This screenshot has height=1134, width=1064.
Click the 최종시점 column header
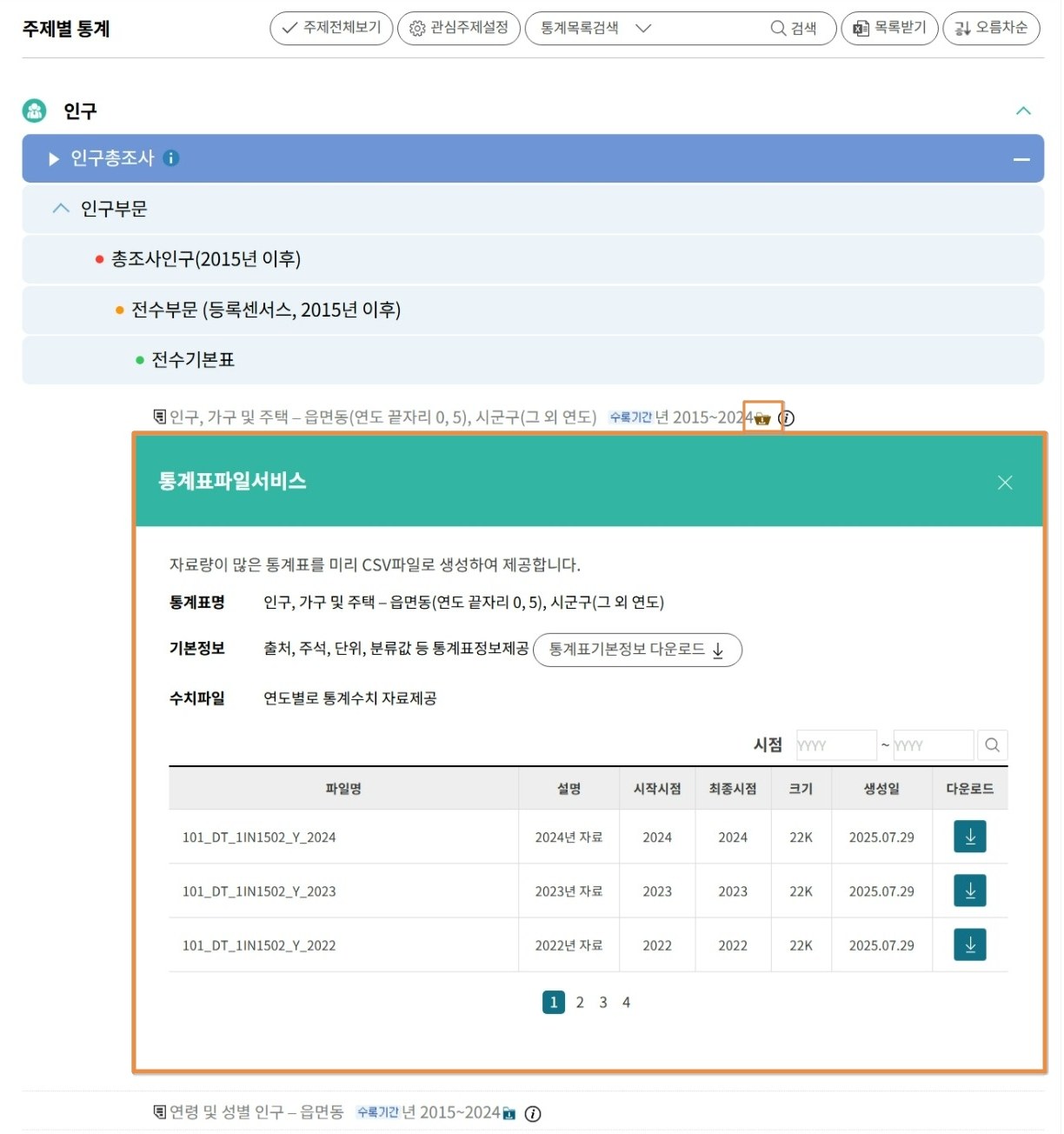pos(733,789)
